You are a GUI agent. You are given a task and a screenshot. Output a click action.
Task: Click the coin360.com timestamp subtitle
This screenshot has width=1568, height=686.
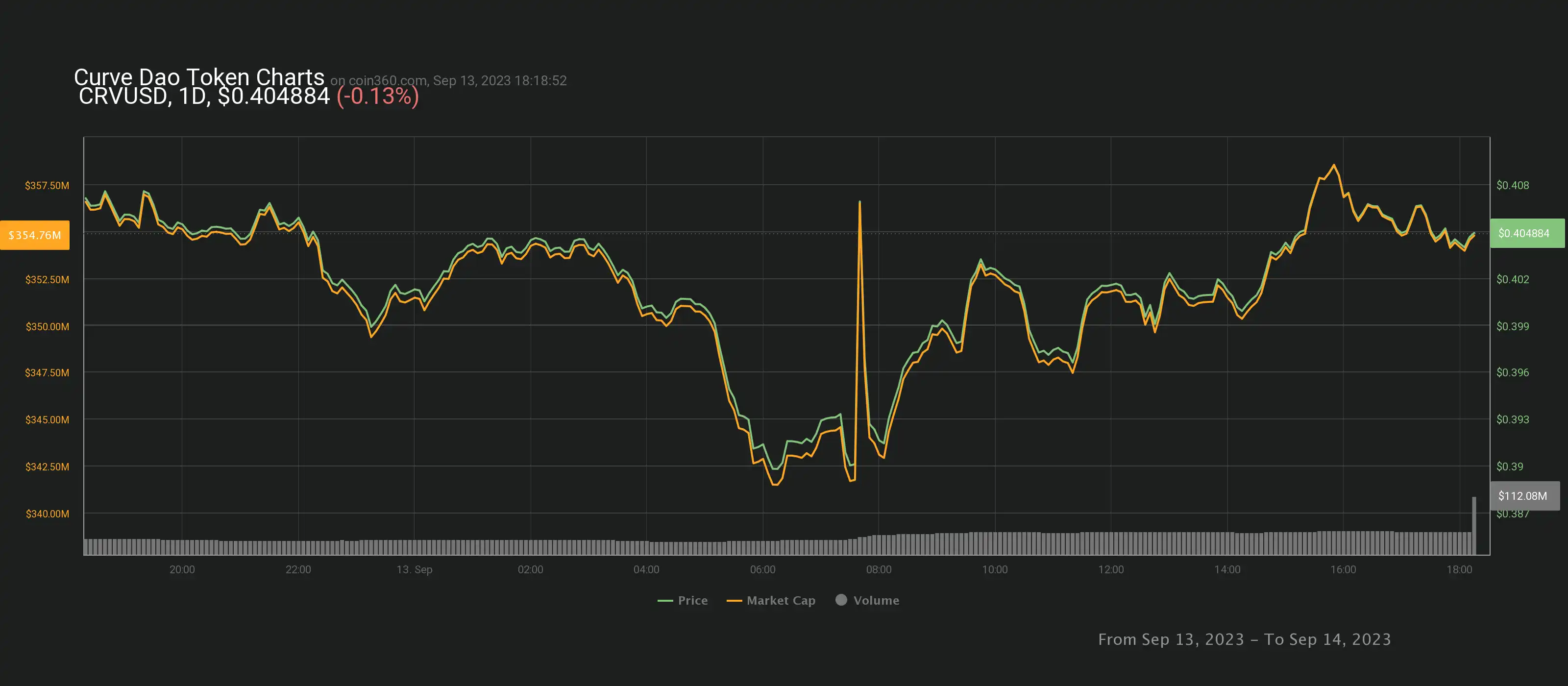(448, 80)
